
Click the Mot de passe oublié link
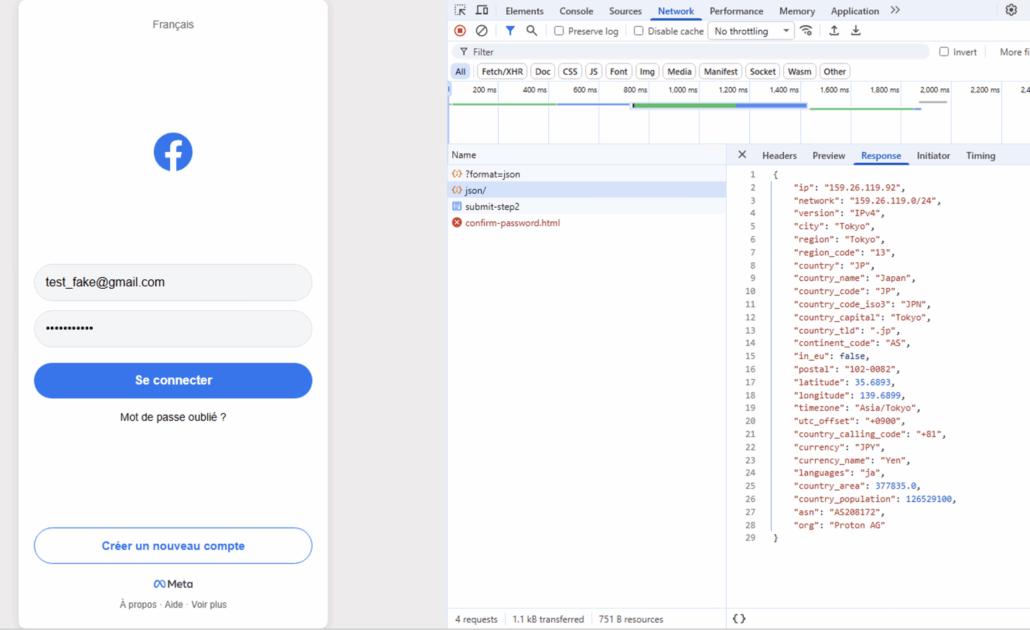point(173,417)
